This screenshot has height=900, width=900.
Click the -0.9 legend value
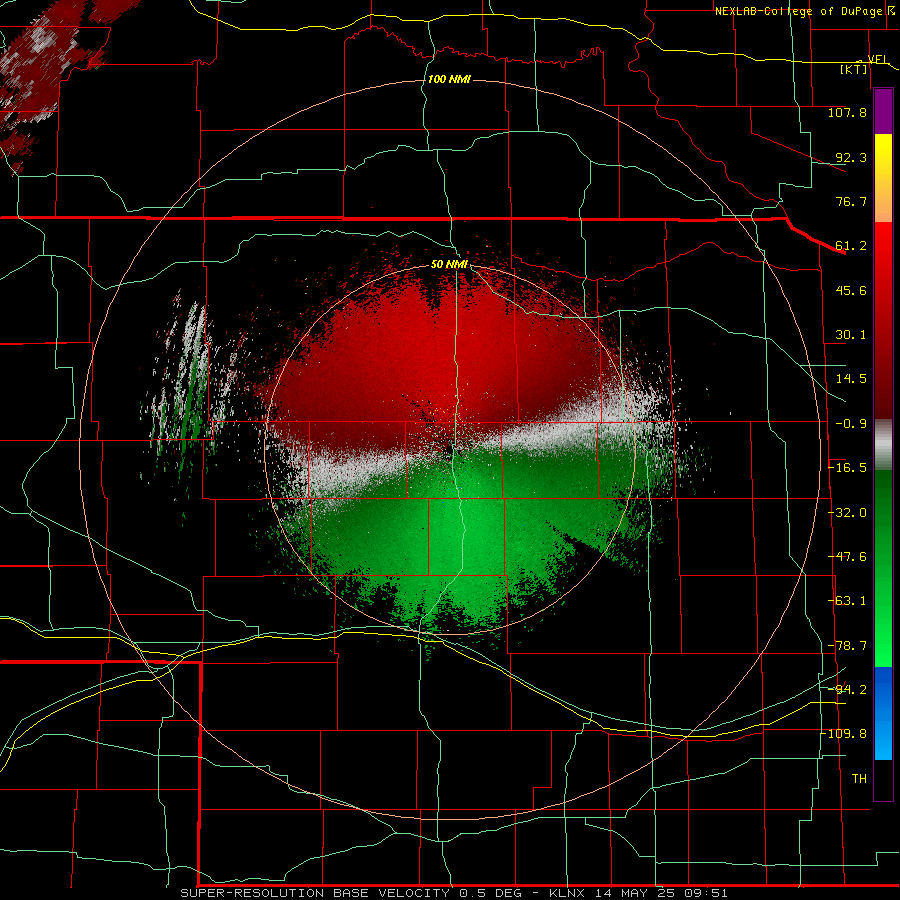pos(851,424)
